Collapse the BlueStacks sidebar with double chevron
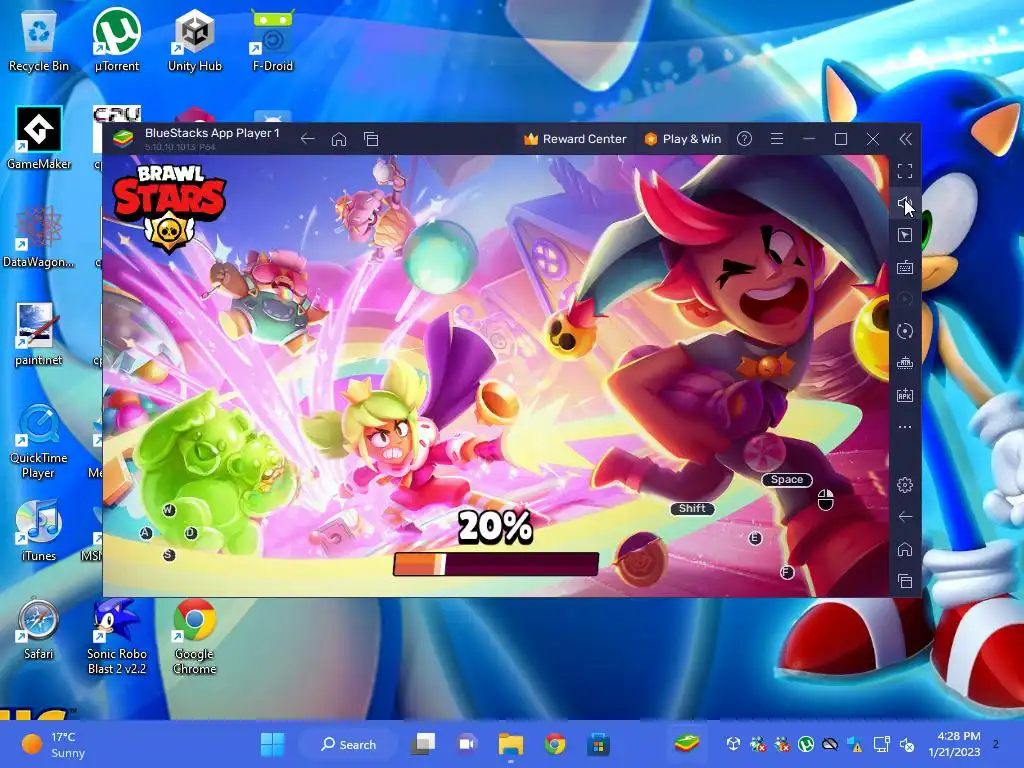 click(905, 139)
